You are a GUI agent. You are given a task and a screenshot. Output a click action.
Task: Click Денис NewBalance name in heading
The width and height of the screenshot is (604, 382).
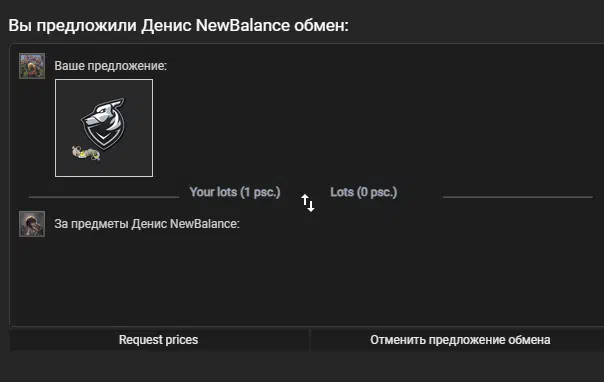215,25
